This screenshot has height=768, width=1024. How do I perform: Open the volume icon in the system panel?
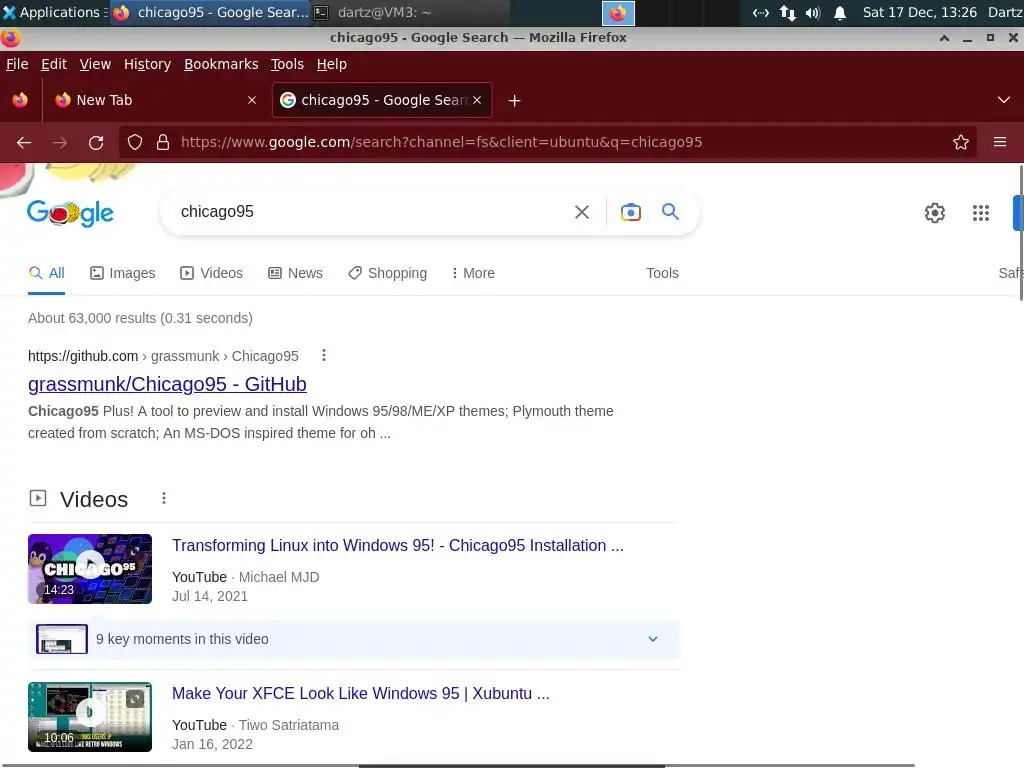[x=812, y=12]
